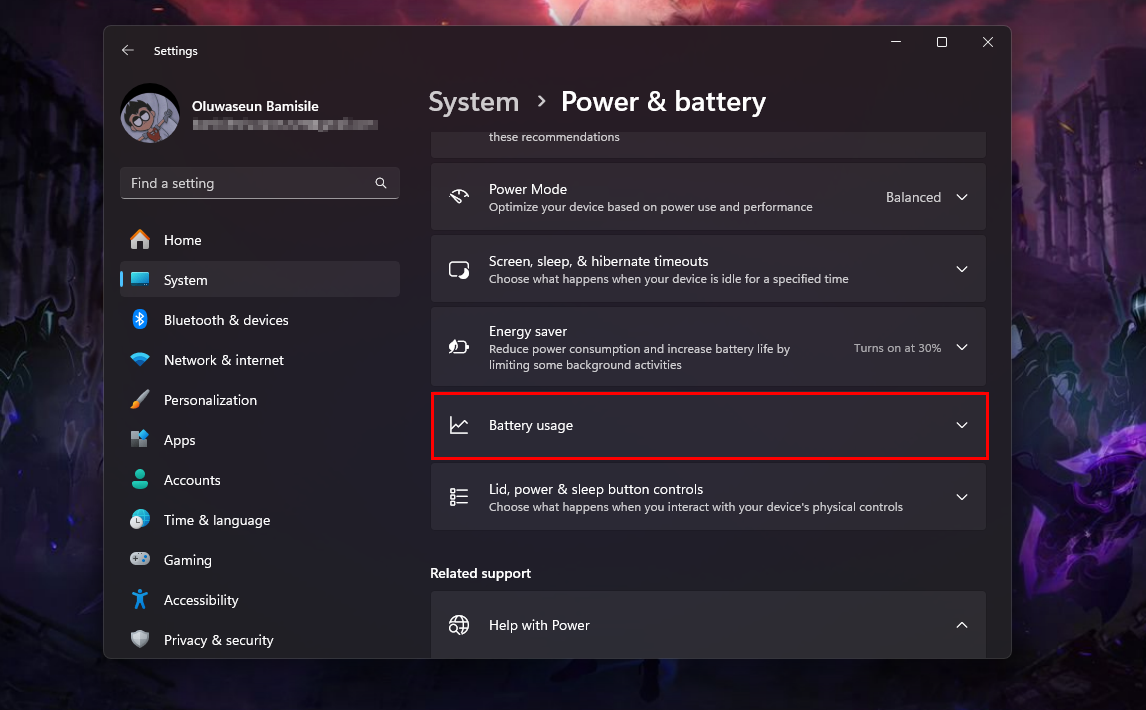Click the Find a setting search box

pos(259,183)
